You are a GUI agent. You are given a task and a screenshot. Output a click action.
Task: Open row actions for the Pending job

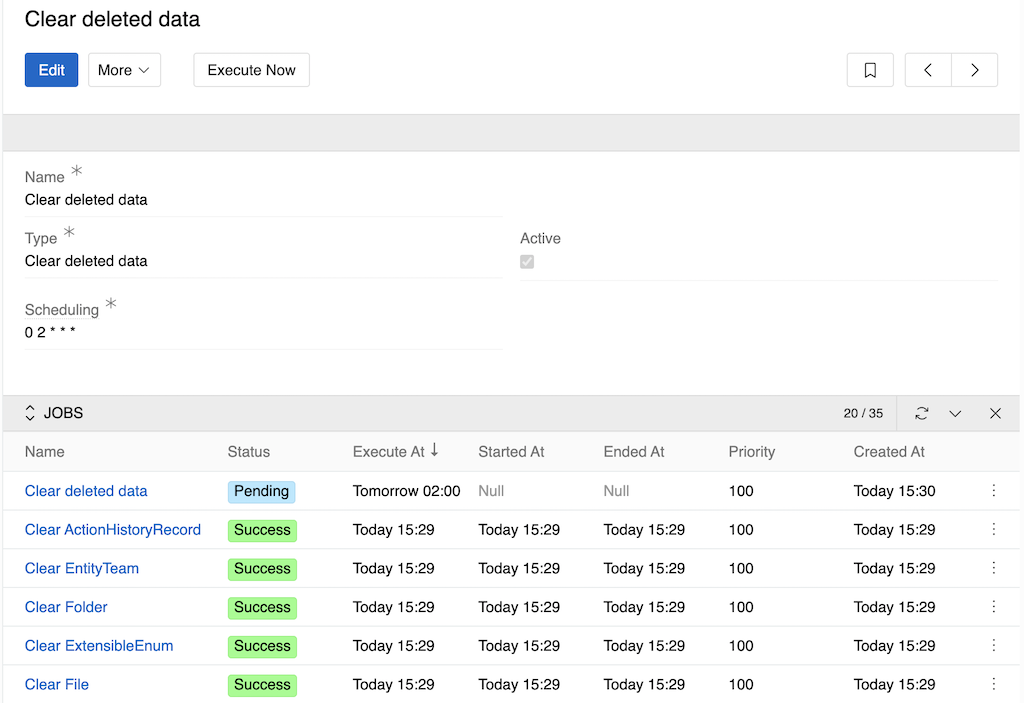(x=993, y=490)
